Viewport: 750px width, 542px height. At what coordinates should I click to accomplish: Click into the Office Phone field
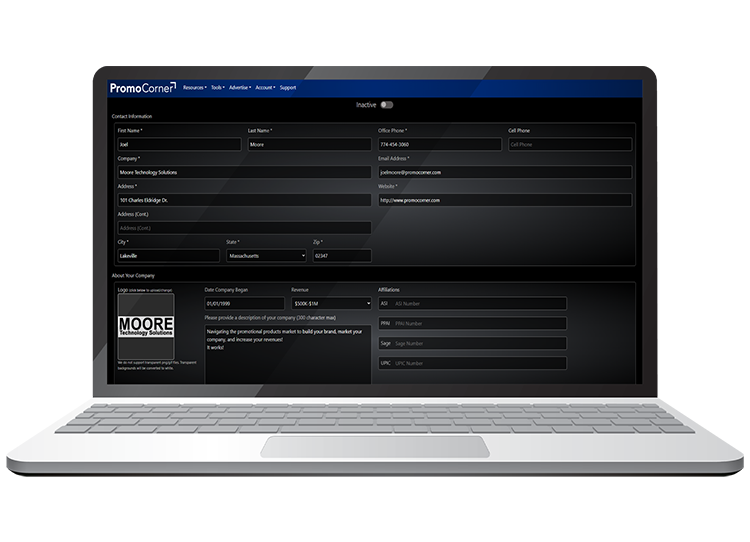click(x=439, y=144)
